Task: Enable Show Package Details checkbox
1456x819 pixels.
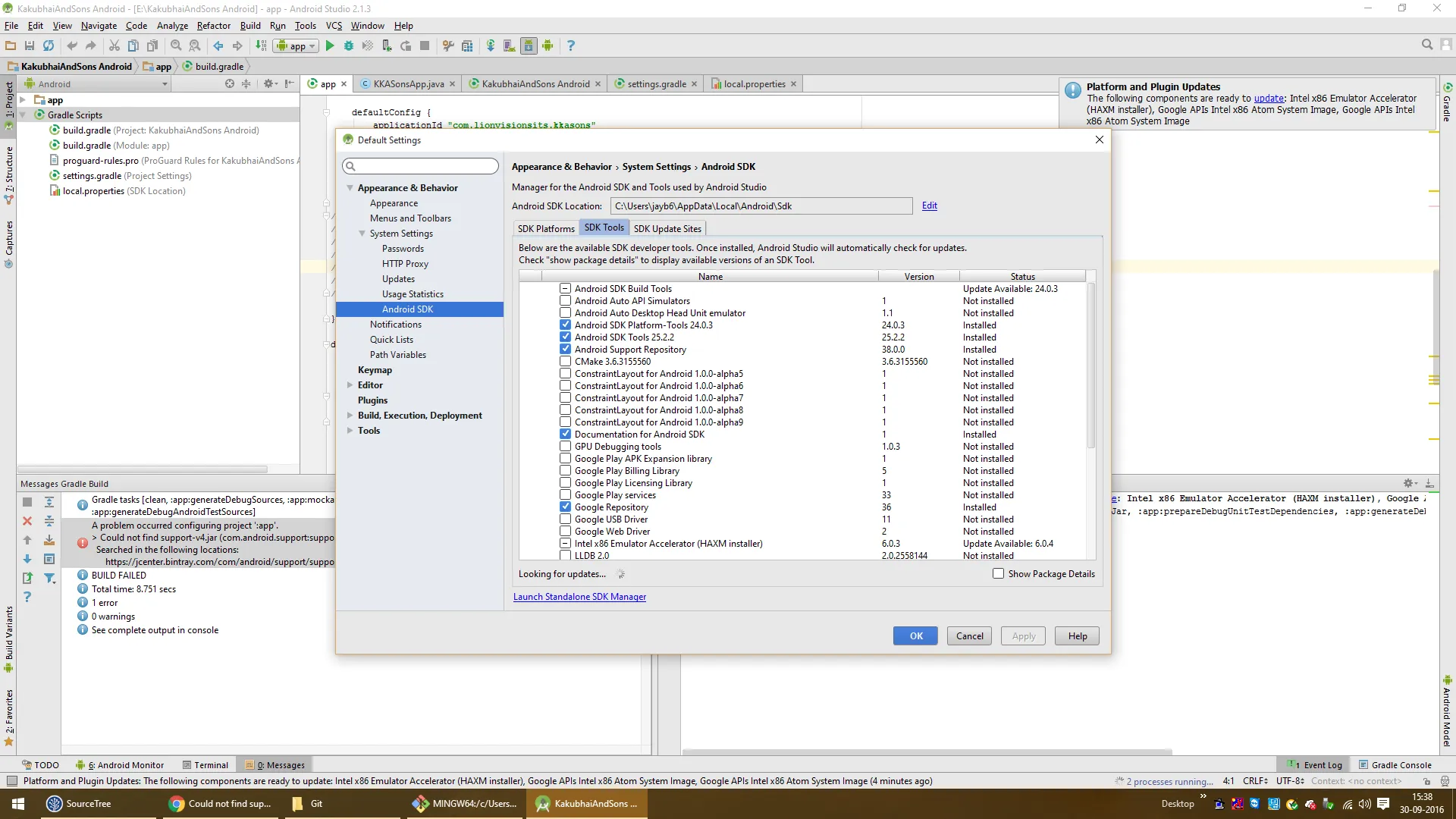Action: pos(998,574)
